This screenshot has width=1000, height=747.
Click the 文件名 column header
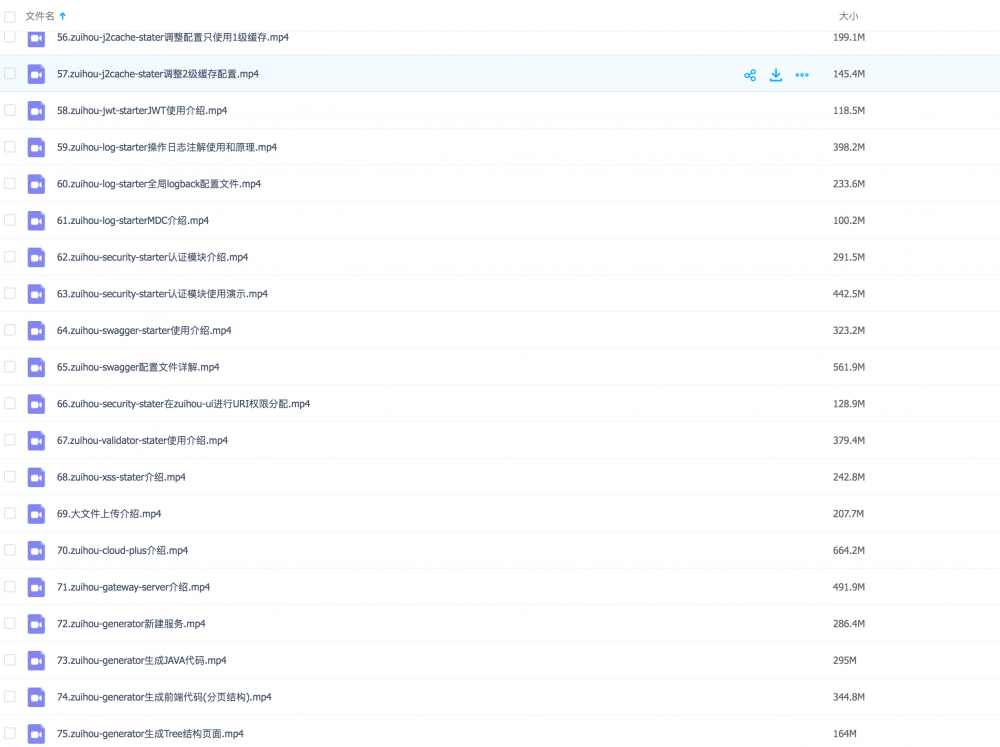39,16
